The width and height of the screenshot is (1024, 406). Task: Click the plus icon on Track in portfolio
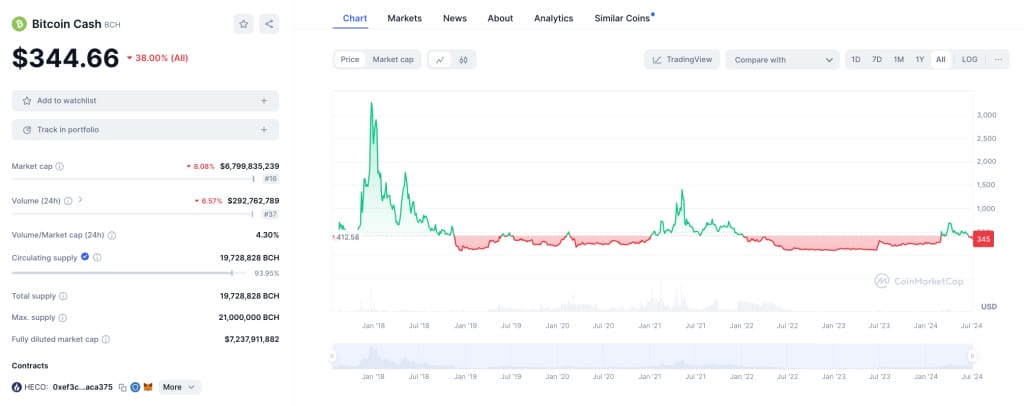[x=264, y=130]
